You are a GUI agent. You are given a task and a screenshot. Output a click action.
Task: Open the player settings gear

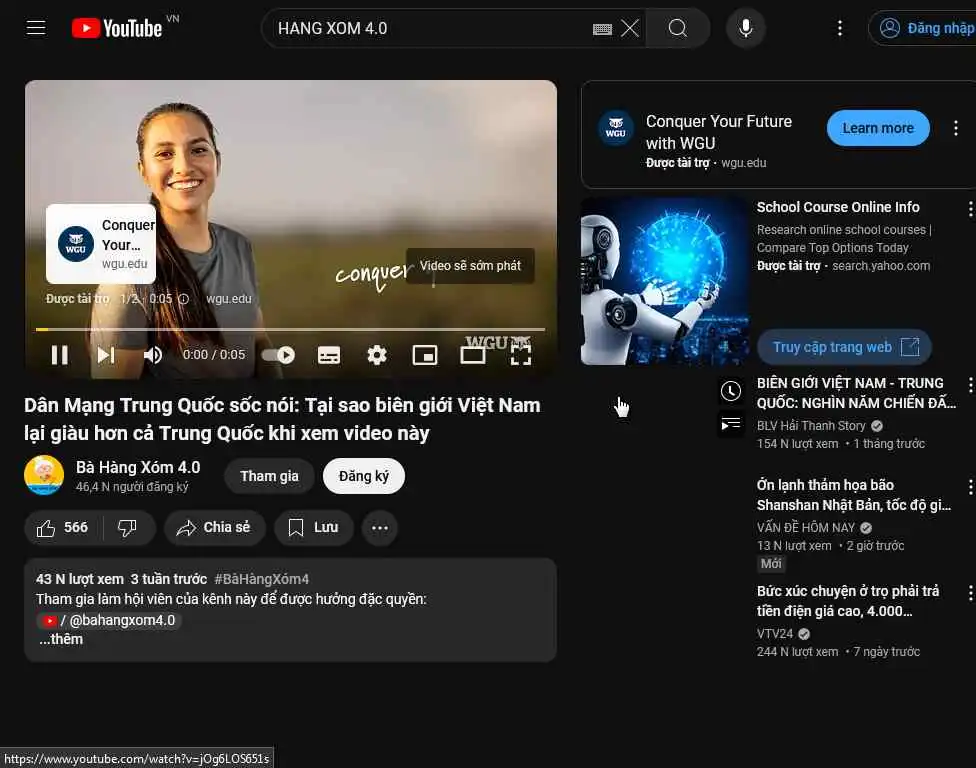pyautogui.click(x=377, y=355)
